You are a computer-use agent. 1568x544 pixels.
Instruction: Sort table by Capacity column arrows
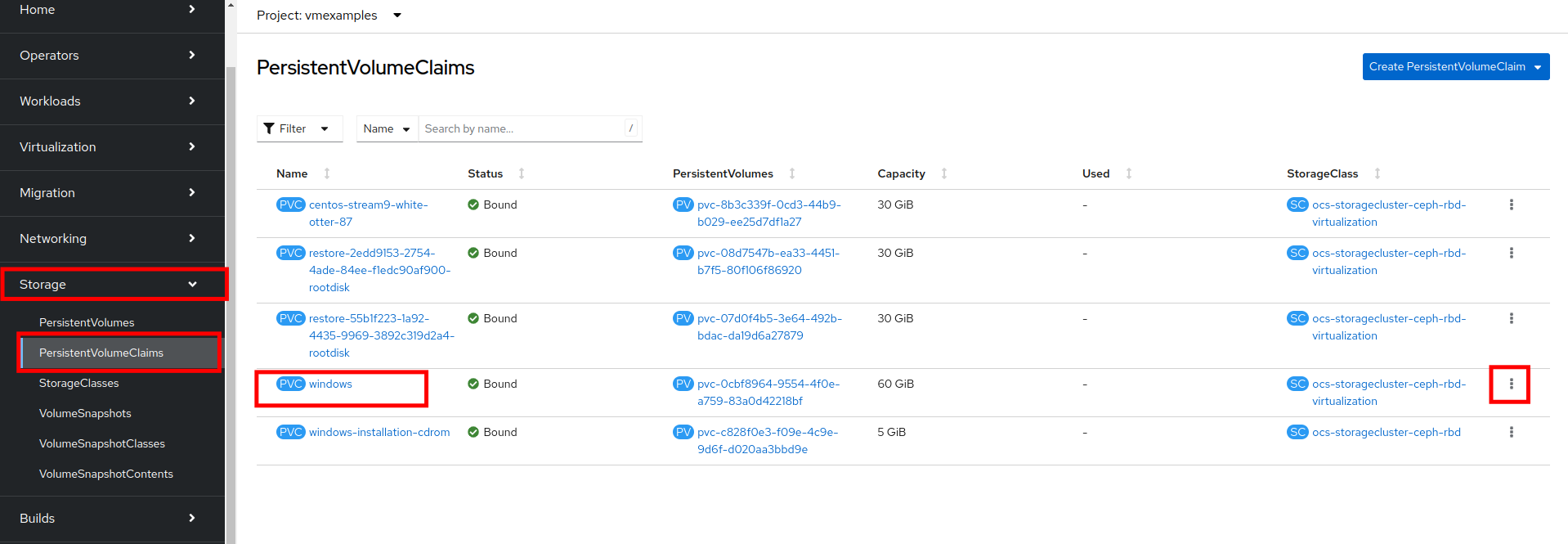pos(944,173)
